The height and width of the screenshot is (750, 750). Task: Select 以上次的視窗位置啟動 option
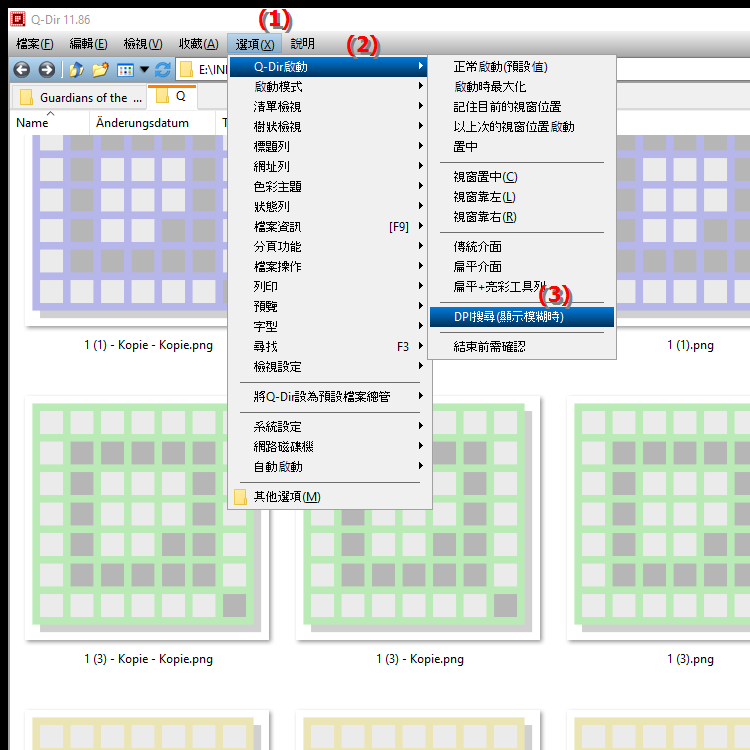(521, 127)
